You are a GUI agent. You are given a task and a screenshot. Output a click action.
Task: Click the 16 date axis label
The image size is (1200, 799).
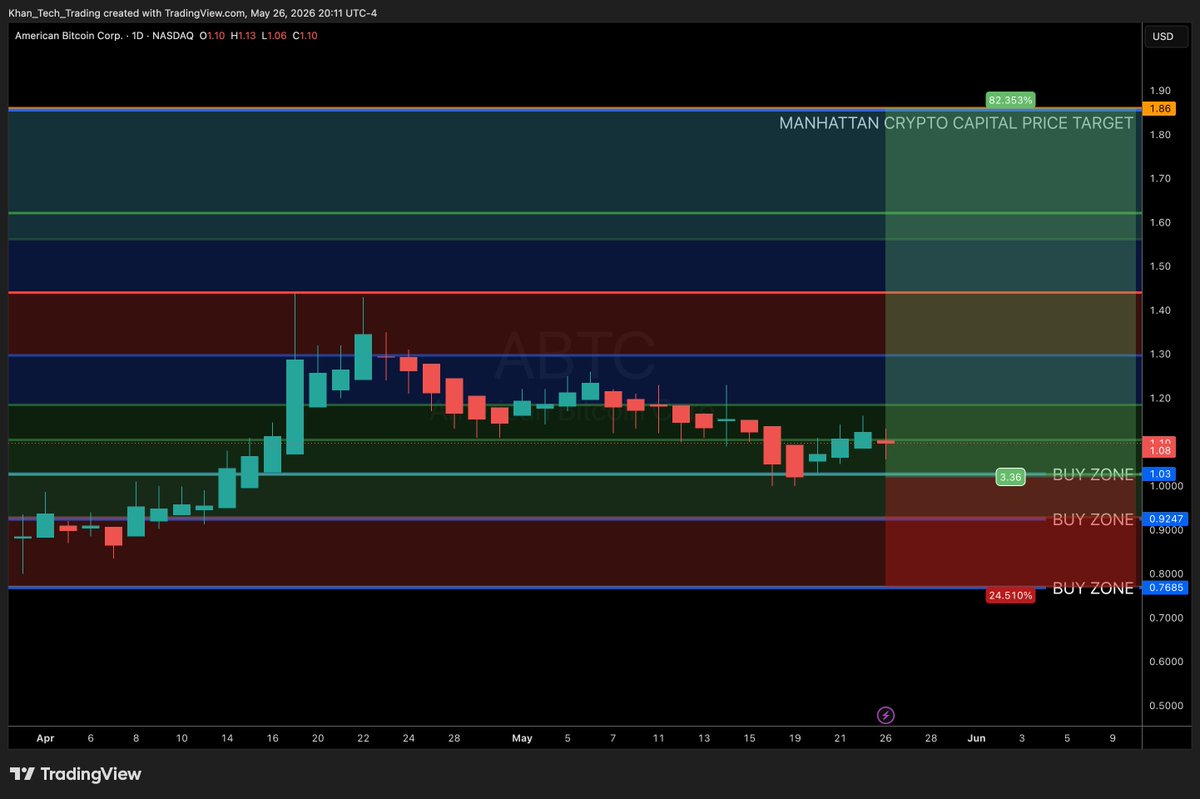click(x=272, y=738)
